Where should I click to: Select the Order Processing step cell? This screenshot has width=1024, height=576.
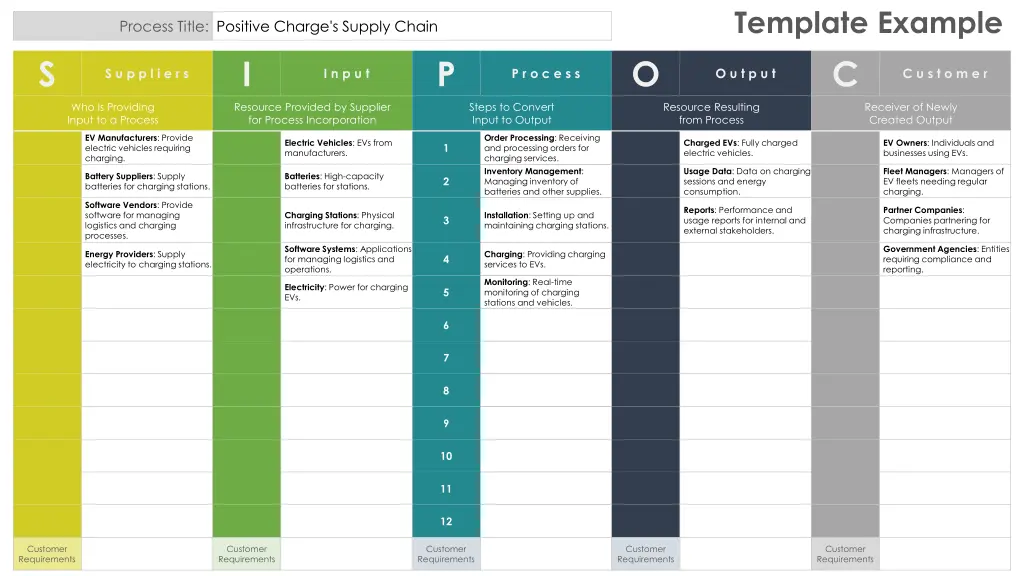pyautogui.click(x=546, y=148)
